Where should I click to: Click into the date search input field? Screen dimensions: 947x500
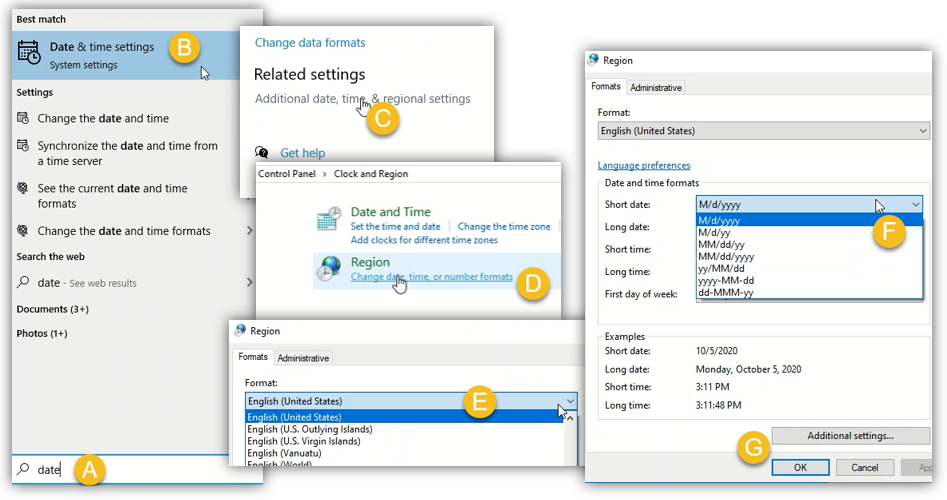pyautogui.click(x=137, y=469)
